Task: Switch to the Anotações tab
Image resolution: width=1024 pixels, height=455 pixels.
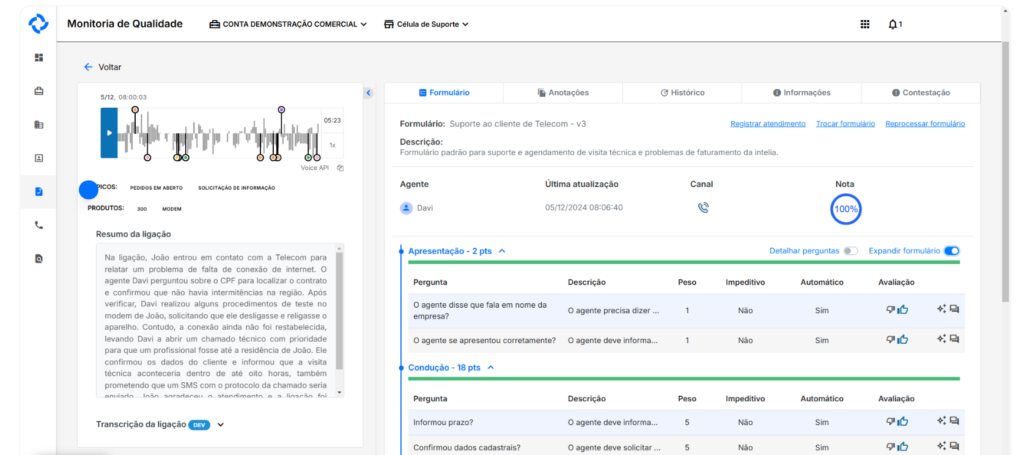Action: (x=563, y=92)
